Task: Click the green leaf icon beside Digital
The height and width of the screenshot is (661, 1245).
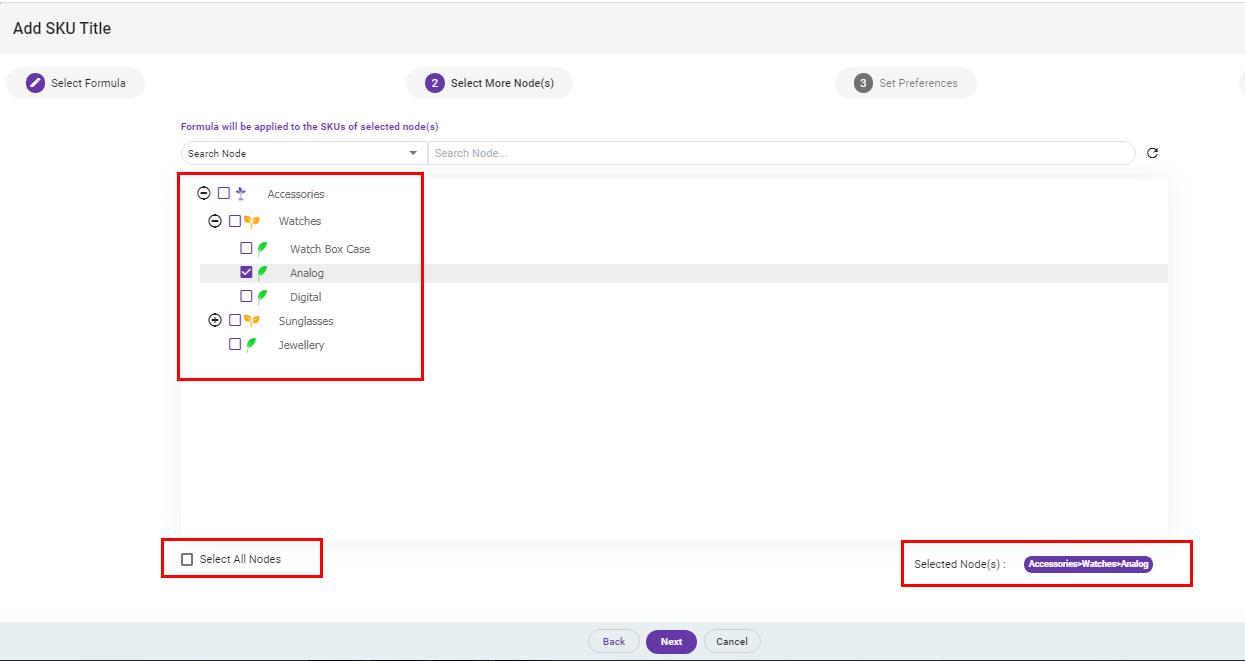Action: (x=263, y=296)
